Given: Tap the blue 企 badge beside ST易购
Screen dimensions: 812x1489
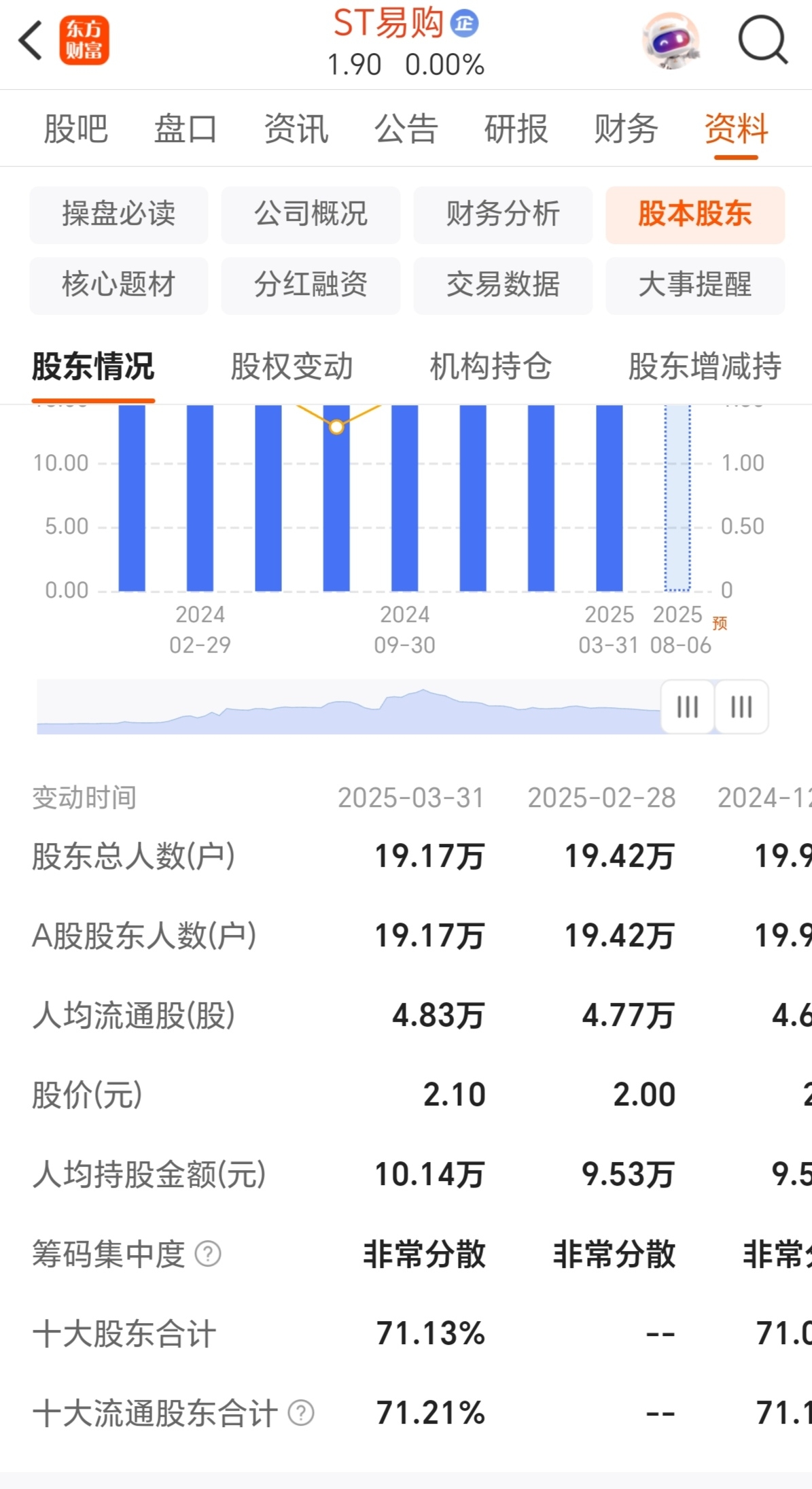Looking at the screenshot, I should click(465, 24).
